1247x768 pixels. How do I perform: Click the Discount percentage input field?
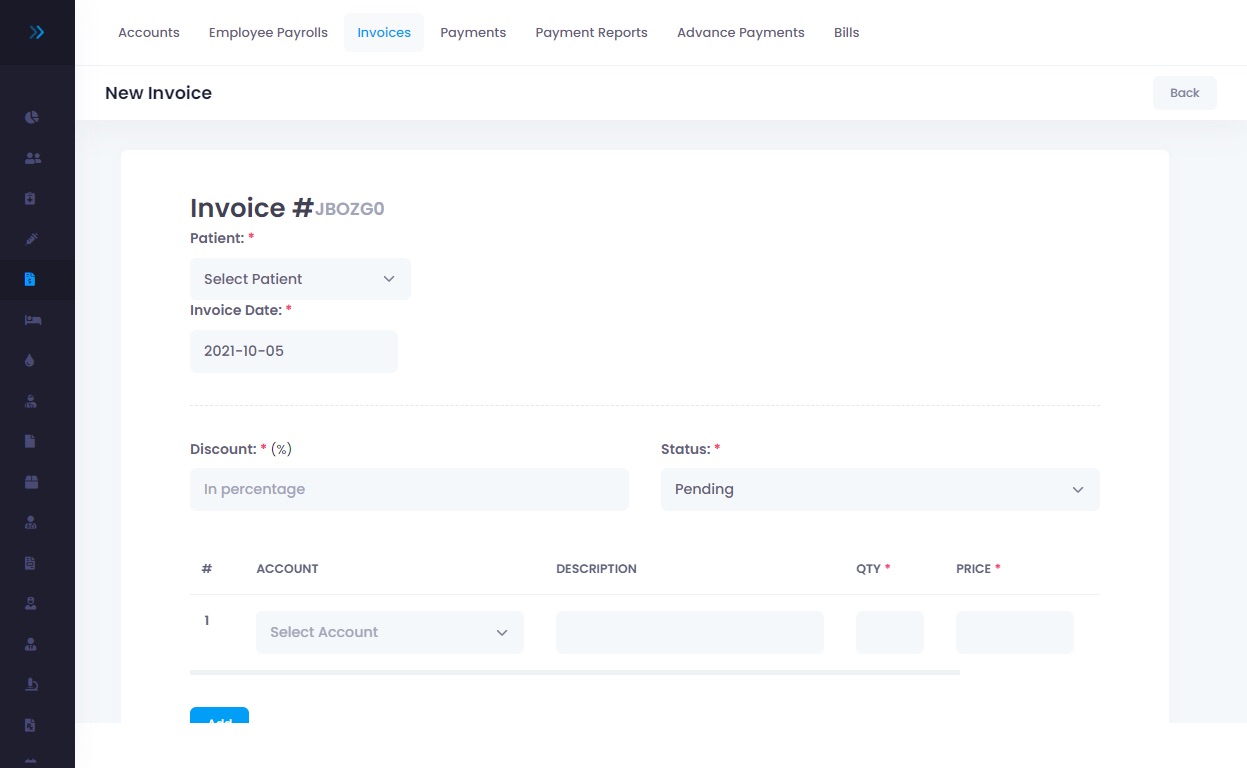point(409,489)
